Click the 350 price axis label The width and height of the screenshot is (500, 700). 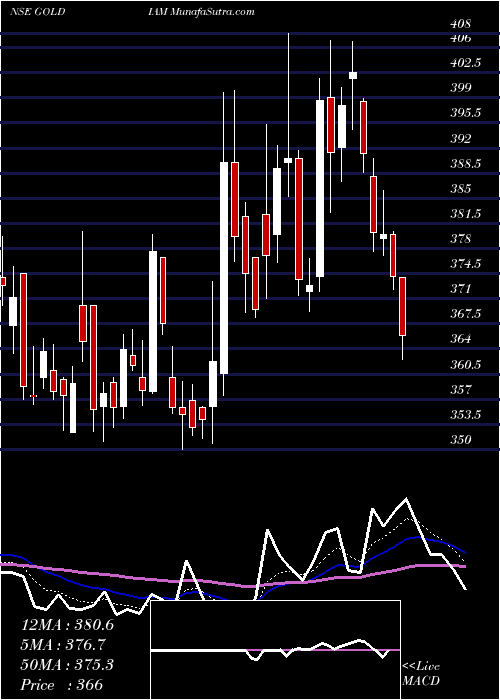click(461, 440)
